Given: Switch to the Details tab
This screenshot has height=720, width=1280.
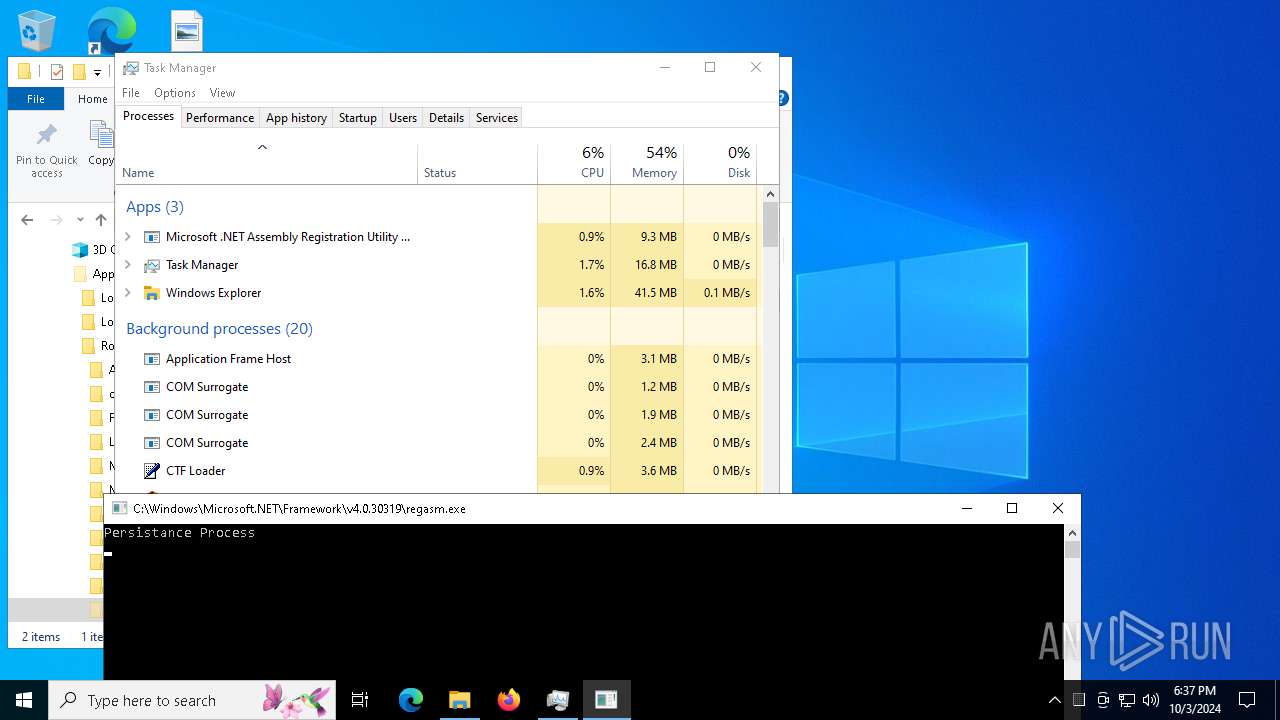Looking at the screenshot, I should (x=446, y=118).
